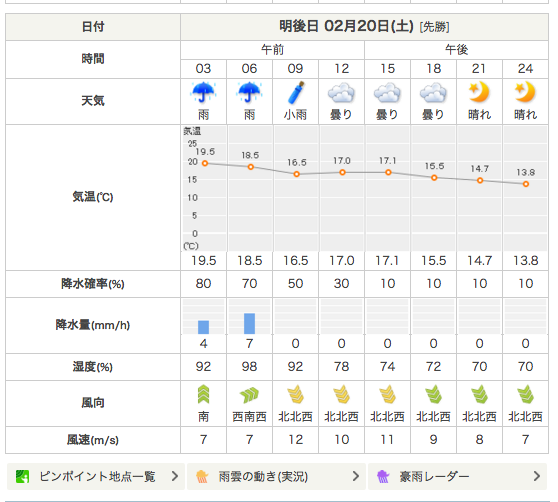Image resolution: width=558 pixels, height=502 pixels.
Task: Click the 時間 row label
Action: pyautogui.click(x=93, y=58)
